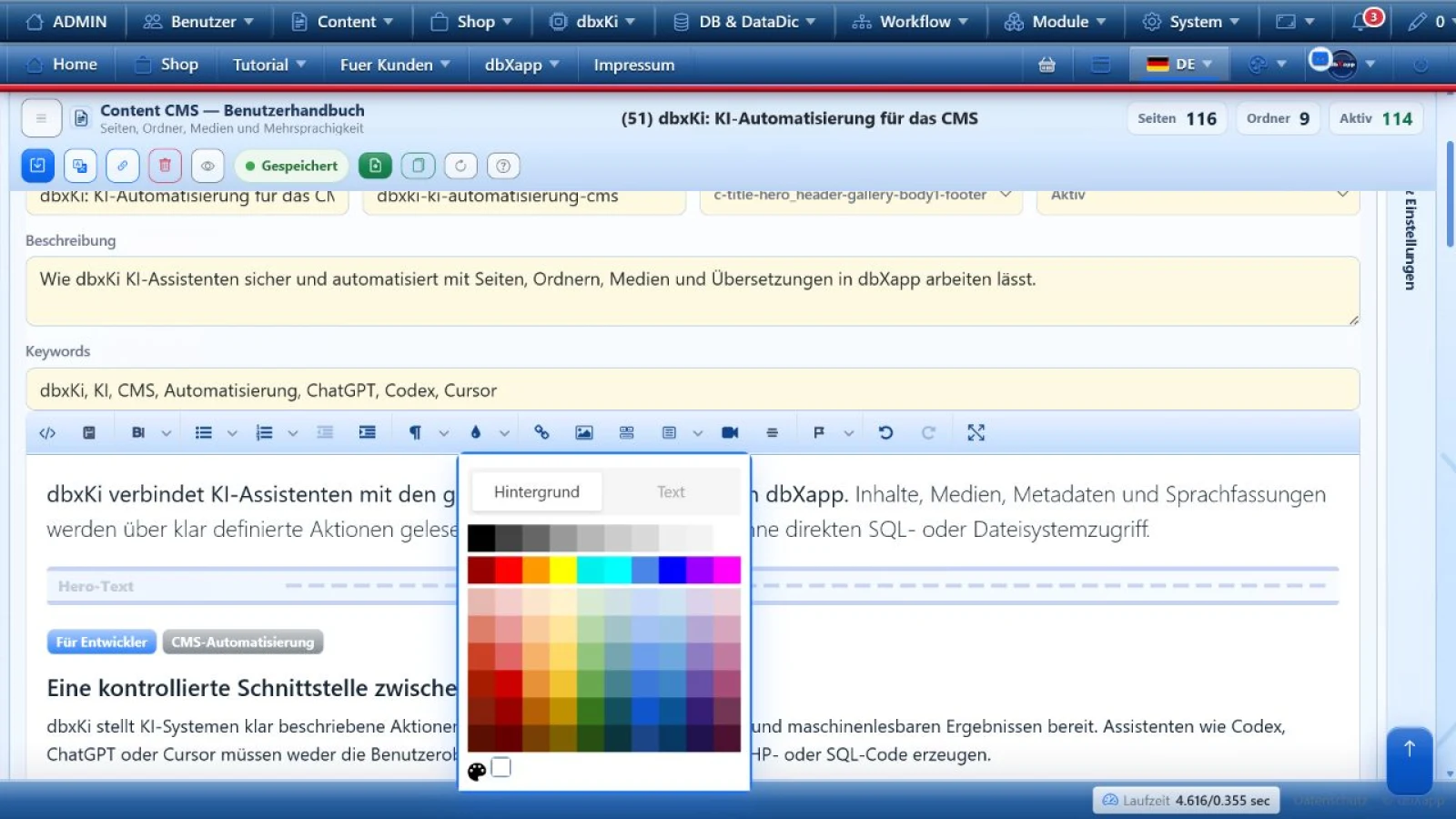Click the red trash delete icon
The width and height of the screenshot is (1456, 819).
pos(165,166)
